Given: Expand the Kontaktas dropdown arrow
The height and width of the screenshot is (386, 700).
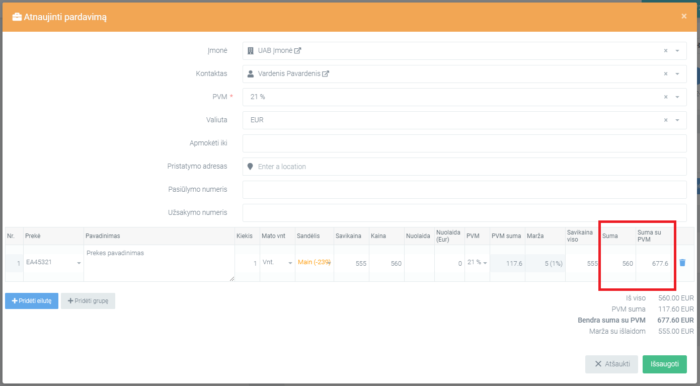Looking at the screenshot, I should point(677,74).
